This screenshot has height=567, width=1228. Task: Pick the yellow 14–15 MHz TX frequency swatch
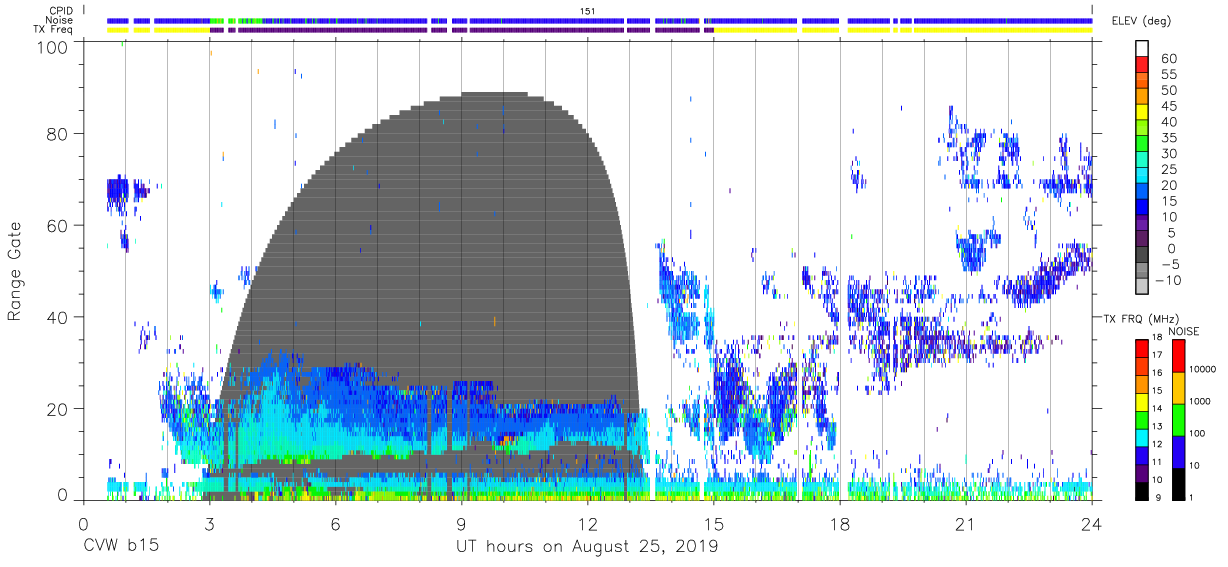pos(1142,401)
